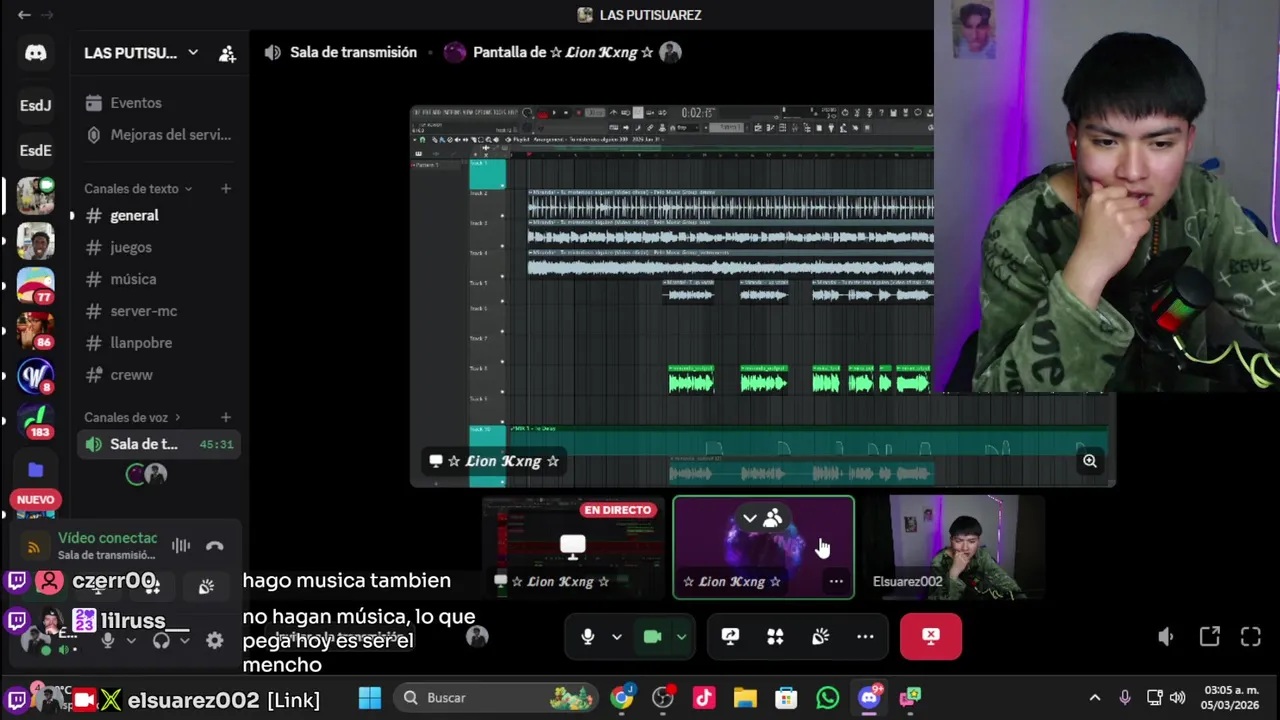Open Windows Start menu
Viewport: 1280px width, 720px height.
point(370,698)
